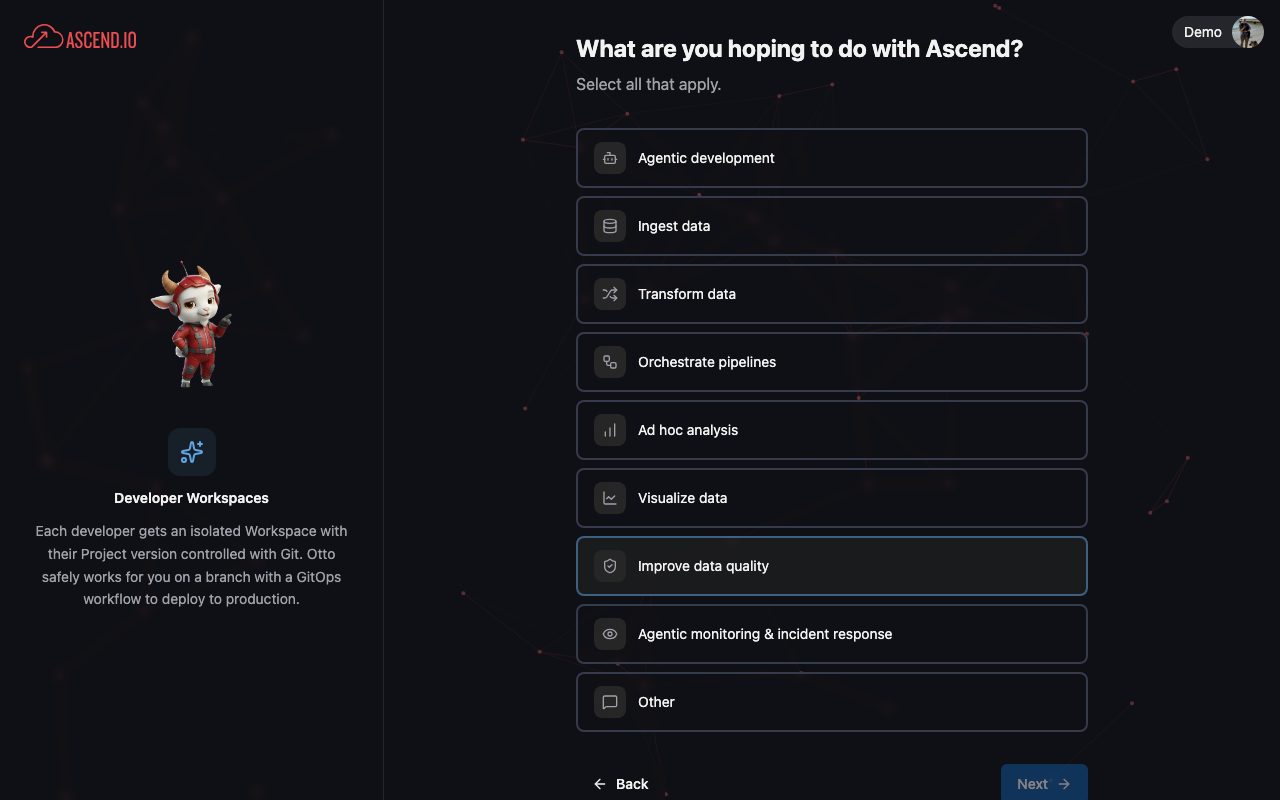Select the Orchestrate pipelines option

click(832, 361)
